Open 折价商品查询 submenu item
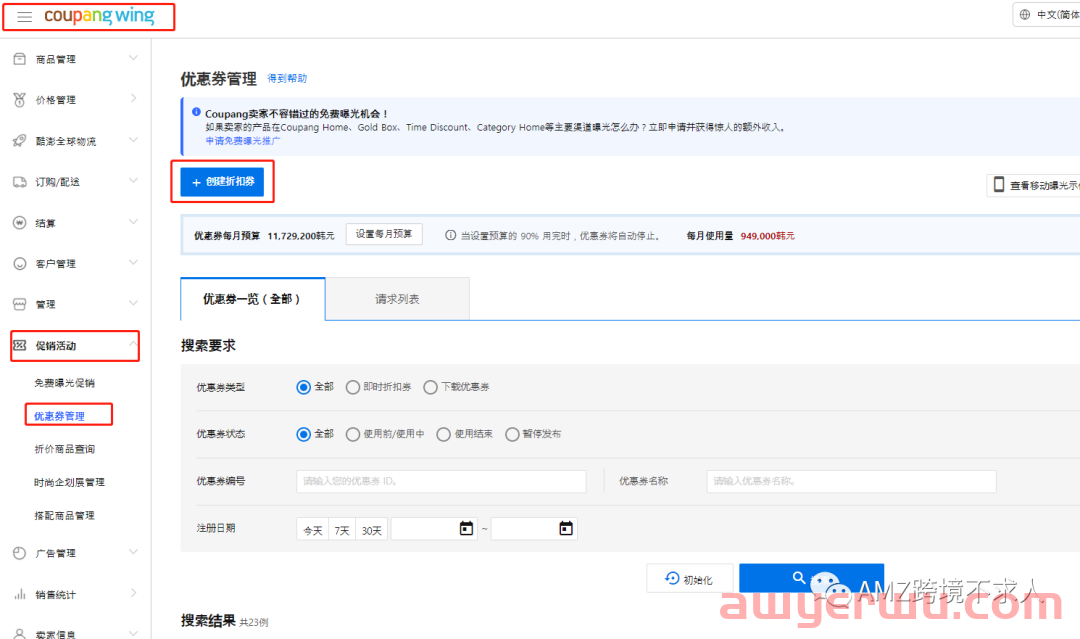1080x639 pixels. (x=65, y=449)
